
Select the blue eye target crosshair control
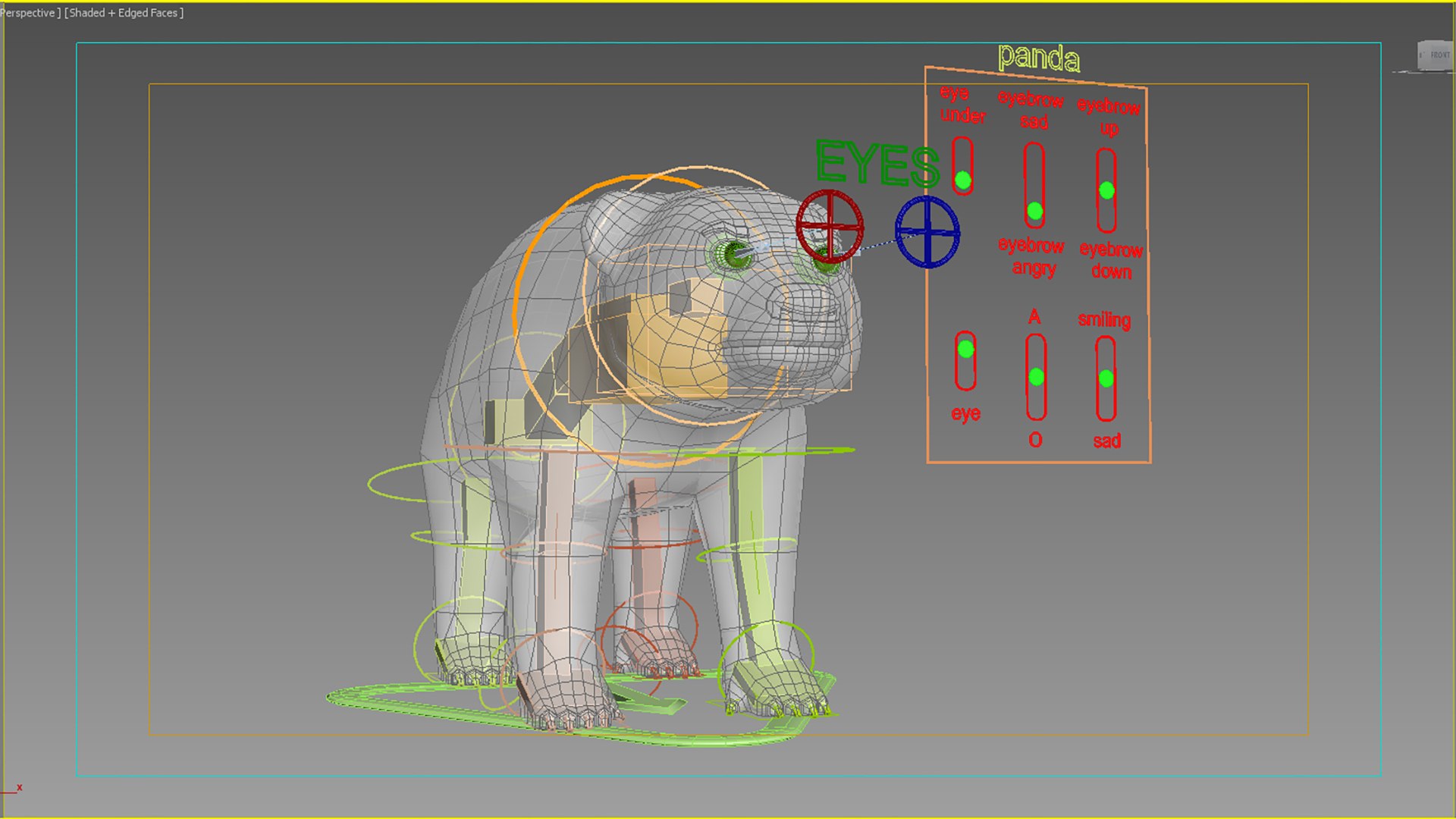click(927, 232)
